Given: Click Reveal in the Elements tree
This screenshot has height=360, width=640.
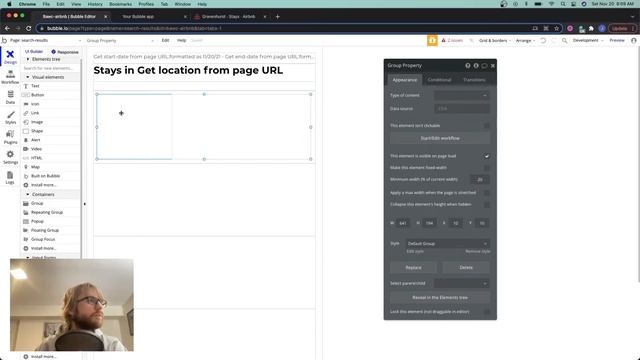Looking at the screenshot, I should pos(440,298).
